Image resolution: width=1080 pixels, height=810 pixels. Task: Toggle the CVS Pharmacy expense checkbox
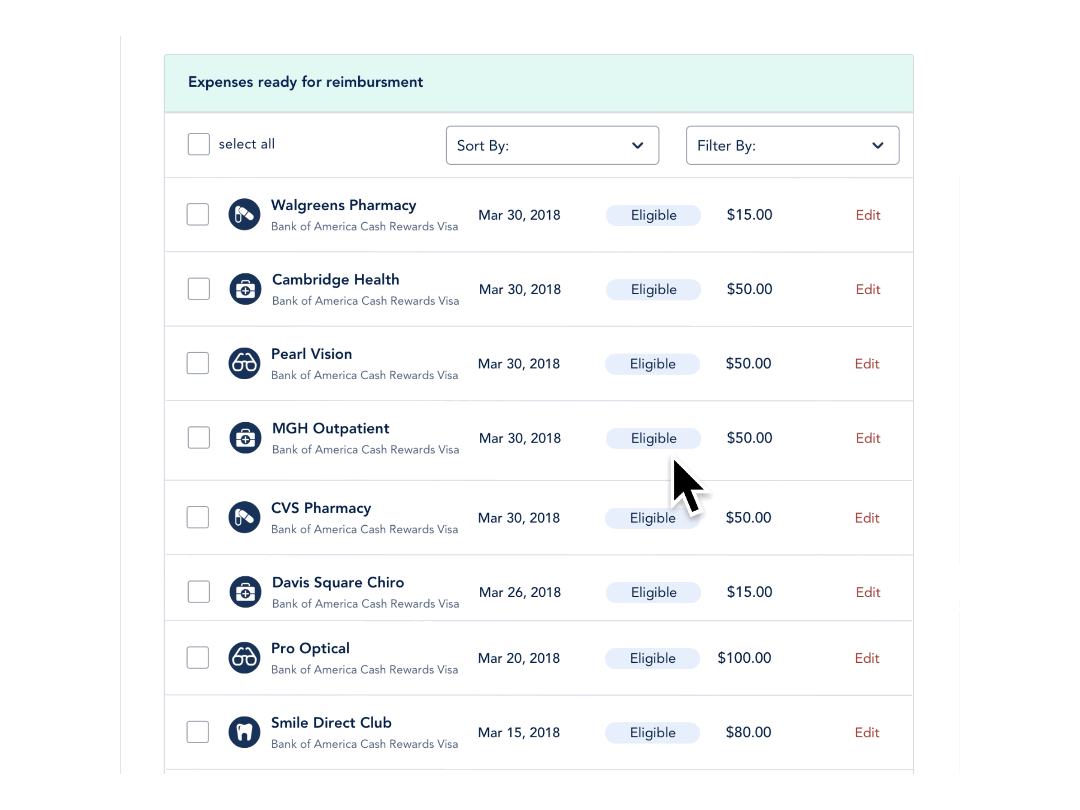tap(198, 517)
